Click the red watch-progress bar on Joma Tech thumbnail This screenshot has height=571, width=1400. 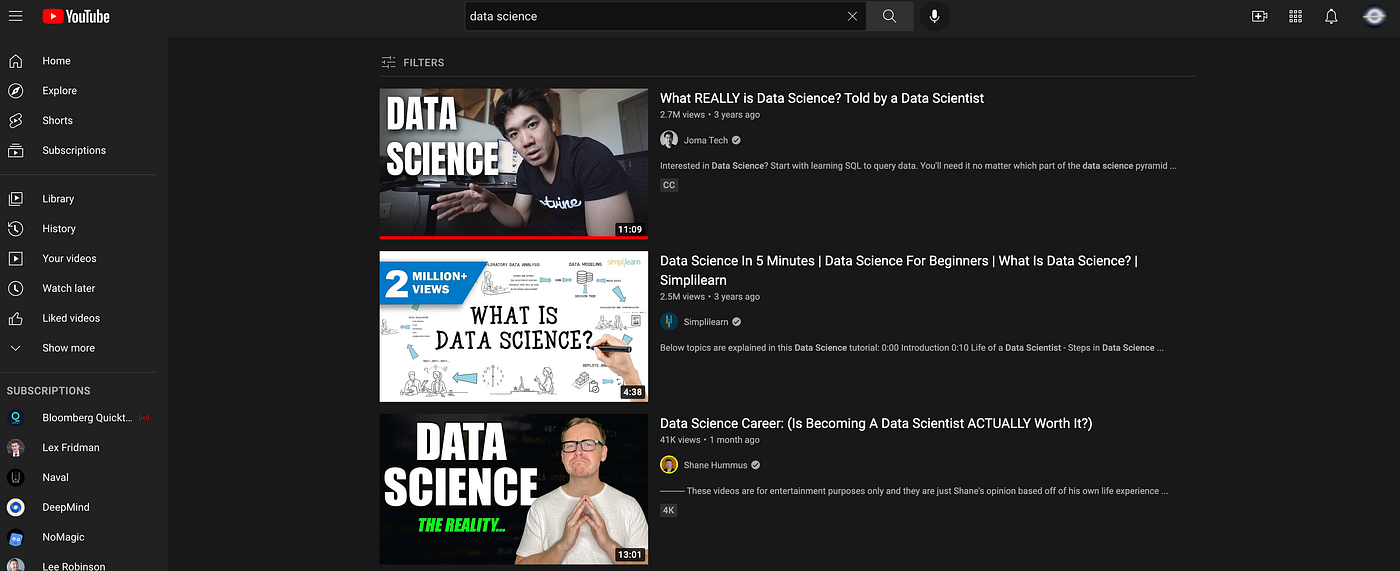click(x=514, y=238)
